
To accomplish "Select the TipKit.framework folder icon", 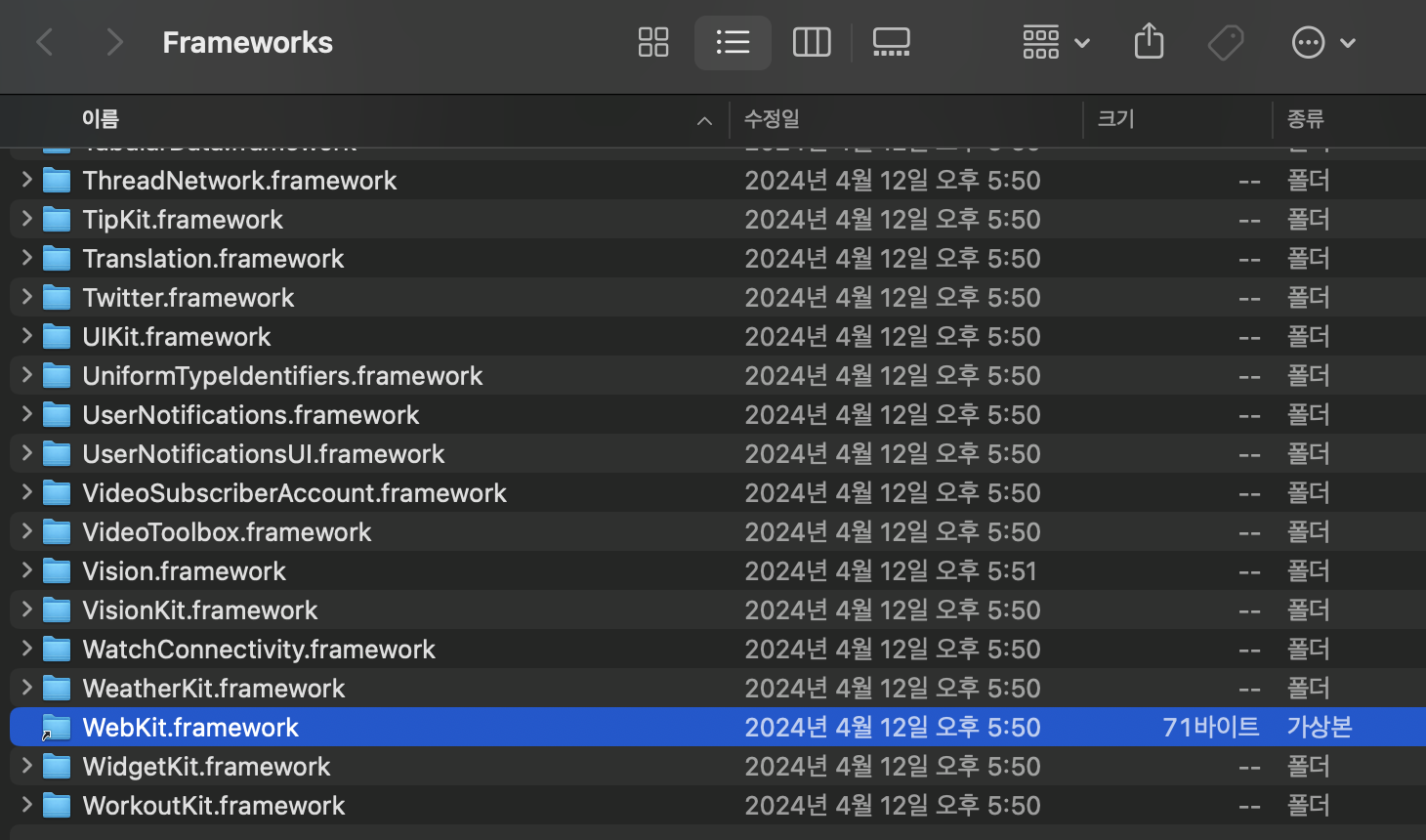I will pyautogui.click(x=57, y=220).
